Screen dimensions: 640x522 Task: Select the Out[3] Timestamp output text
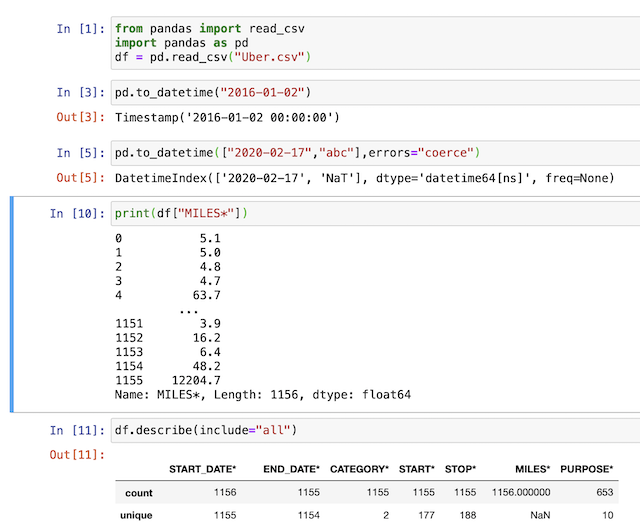227,118
